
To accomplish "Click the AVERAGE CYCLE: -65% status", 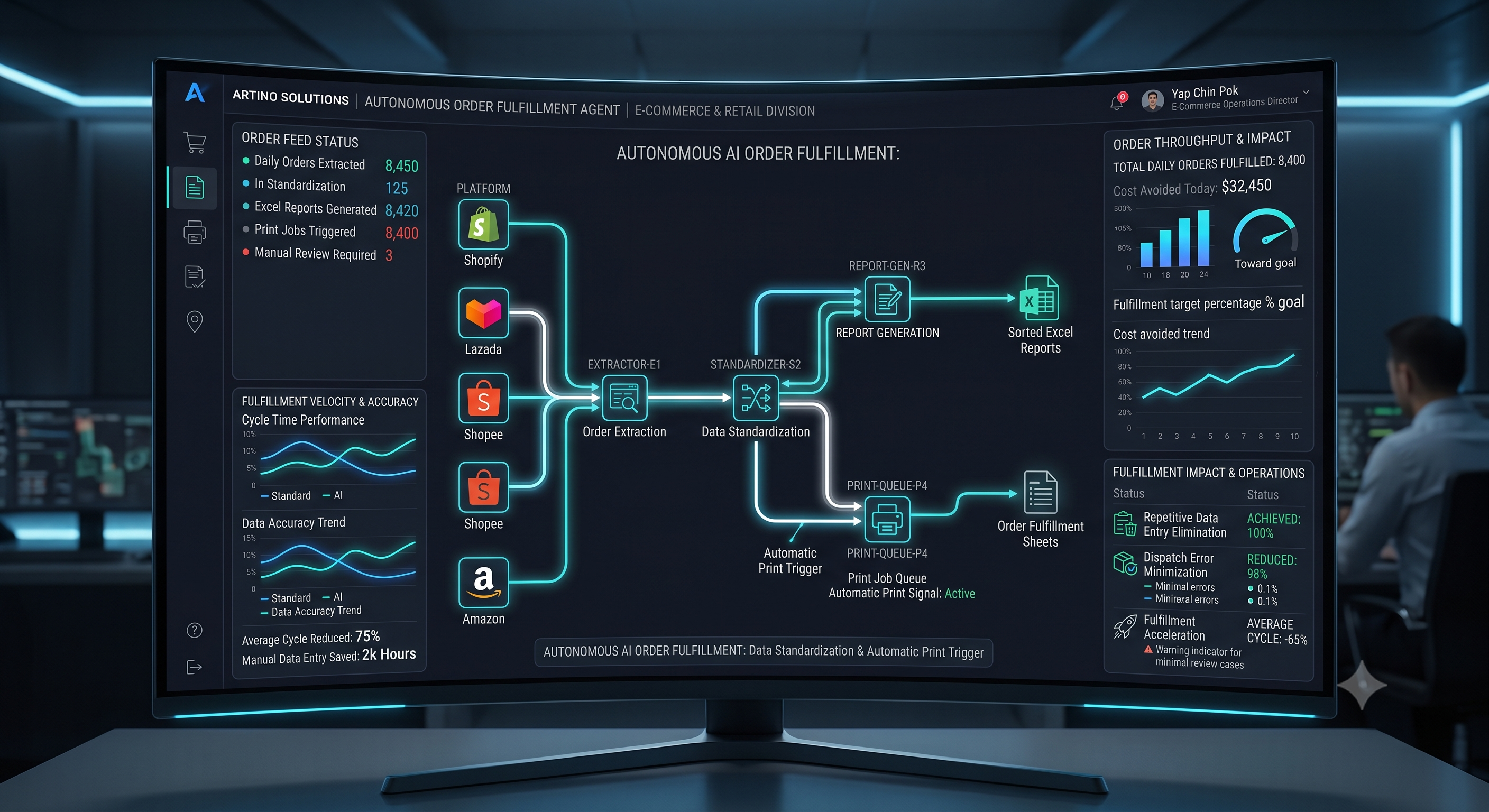I will [x=1277, y=631].
